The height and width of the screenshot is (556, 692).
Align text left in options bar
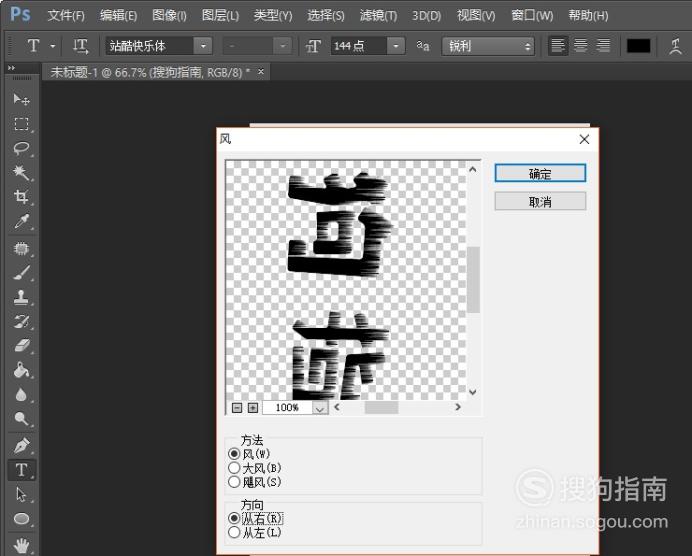(558, 45)
